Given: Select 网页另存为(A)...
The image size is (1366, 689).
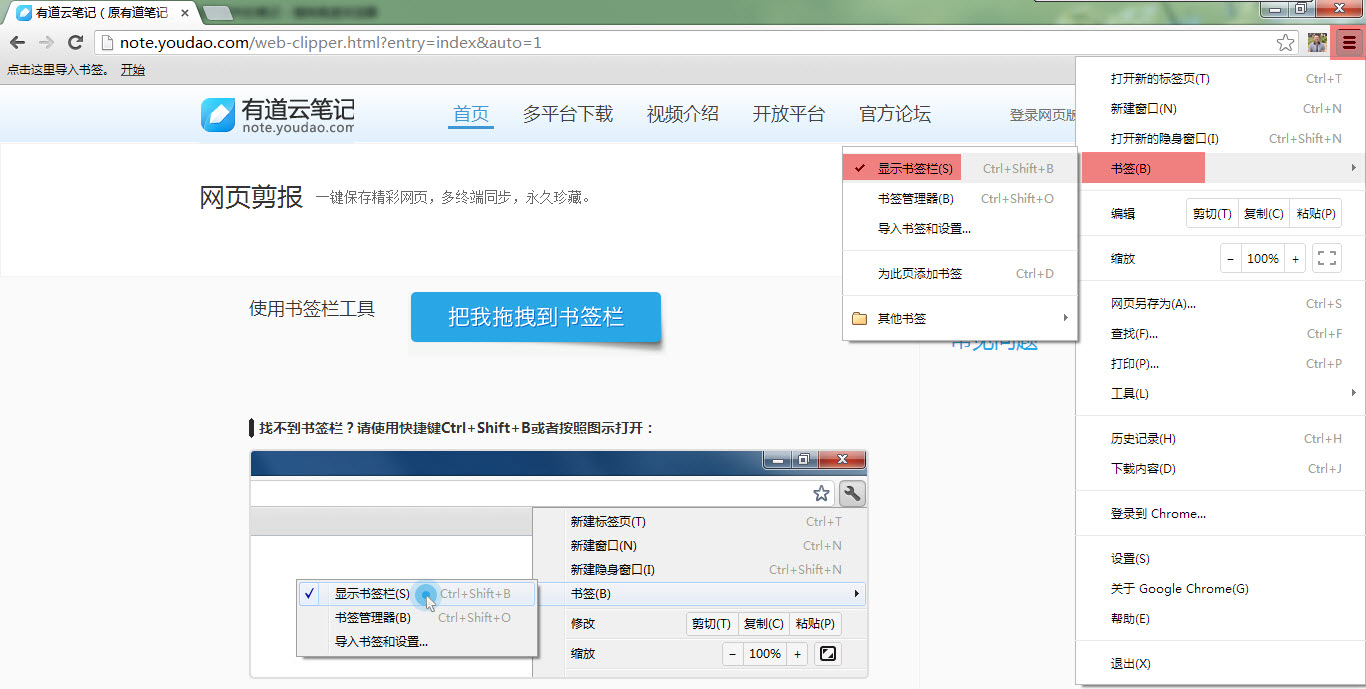Looking at the screenshot, I should point(1221,303).
